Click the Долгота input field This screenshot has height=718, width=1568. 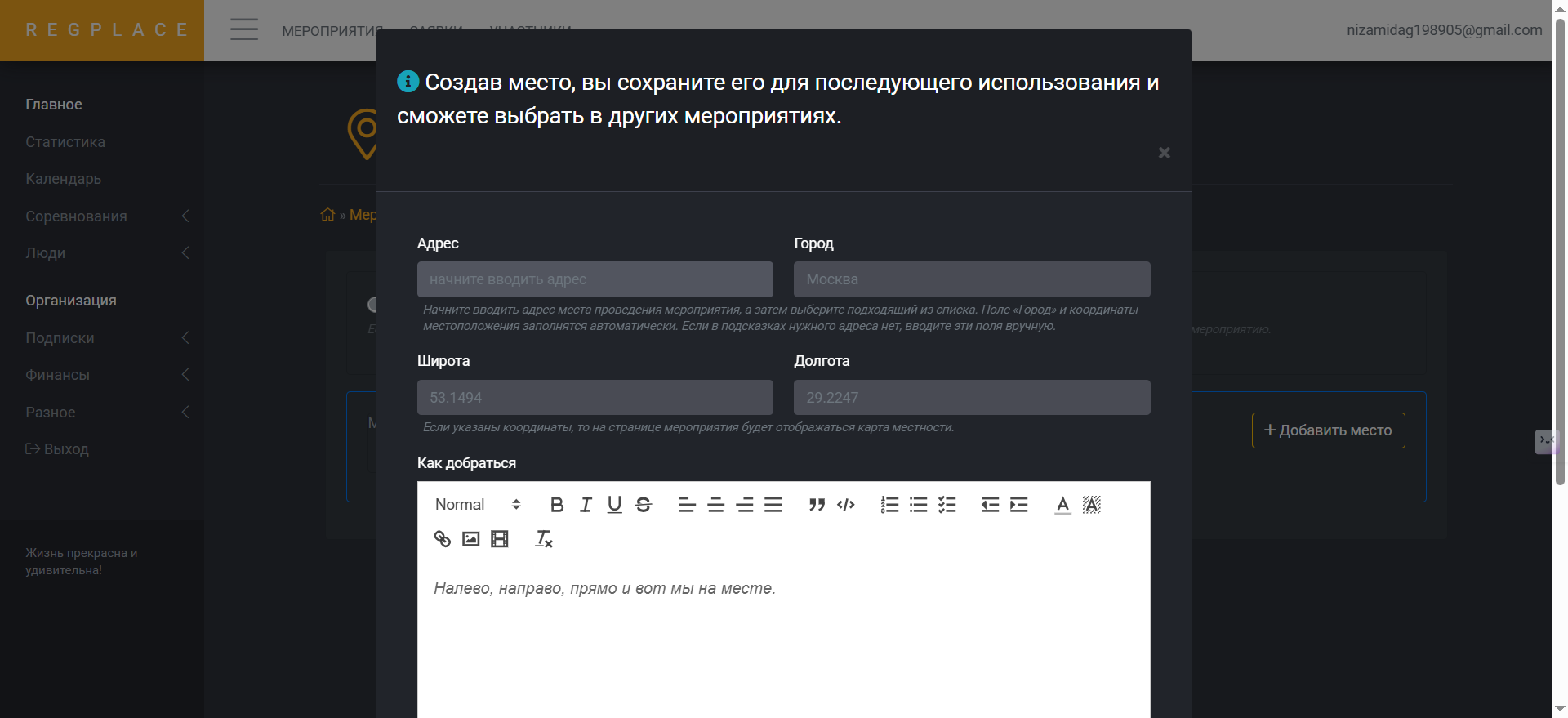tap(972, 398)
